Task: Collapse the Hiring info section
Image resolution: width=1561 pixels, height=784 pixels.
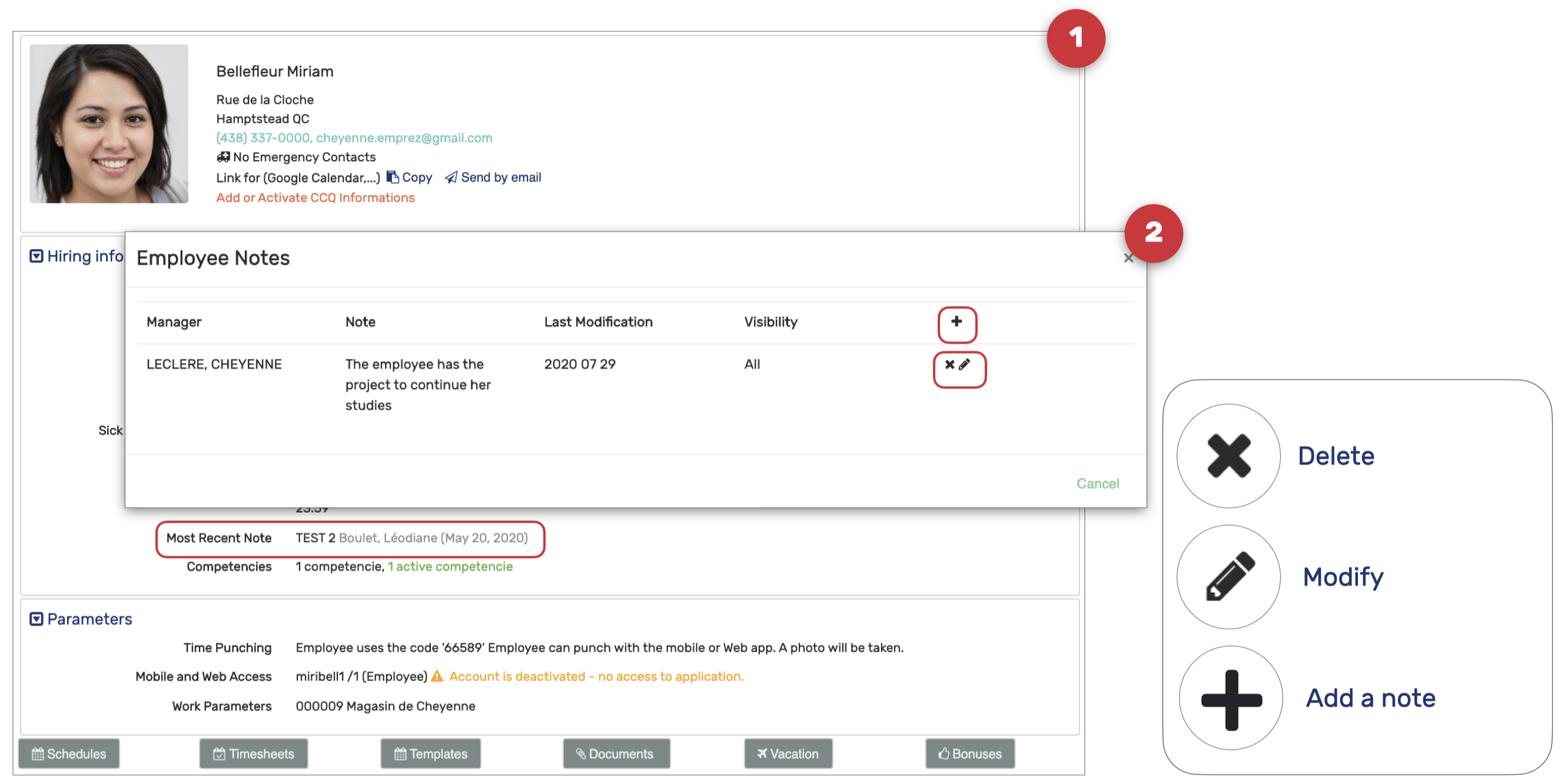Action: tap(36, 256)
